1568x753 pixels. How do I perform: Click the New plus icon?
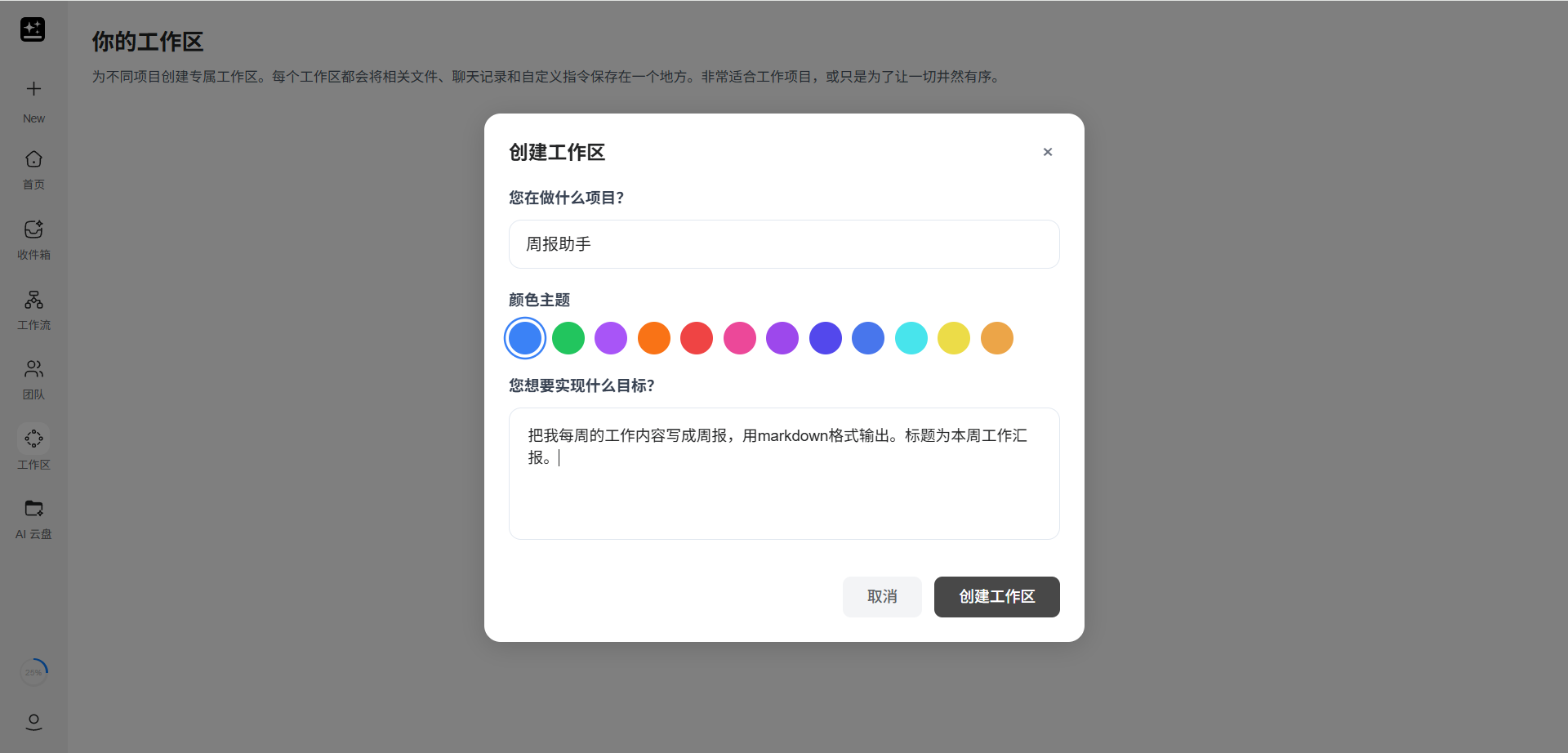(33, 89)
